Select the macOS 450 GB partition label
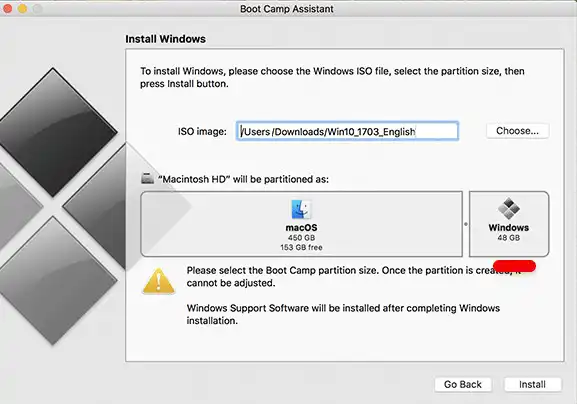 301,232
